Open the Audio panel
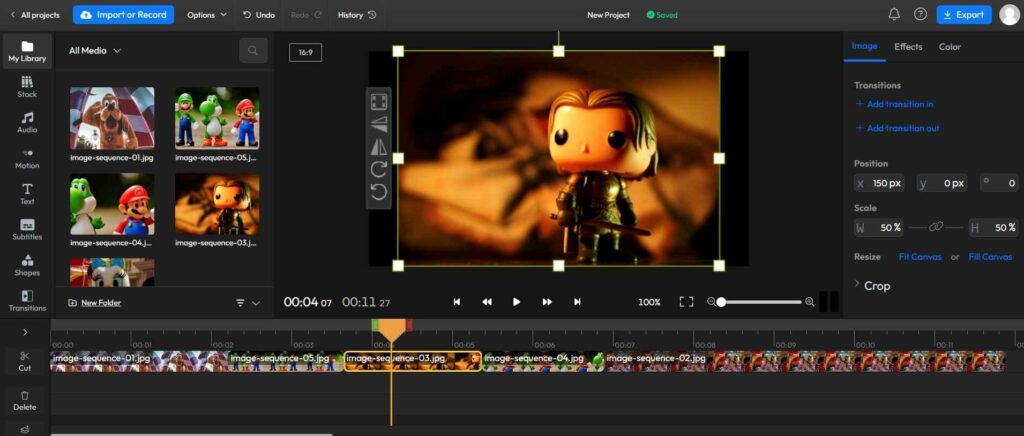Screen dimensions: 1024x436 pos(27,123)
